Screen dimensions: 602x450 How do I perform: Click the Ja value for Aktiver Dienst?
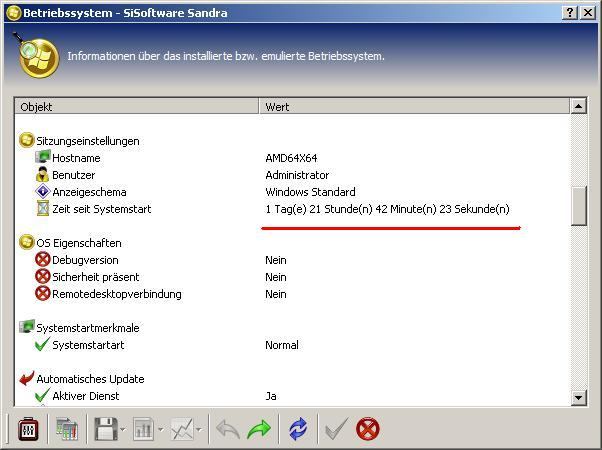tap(271, 396)
